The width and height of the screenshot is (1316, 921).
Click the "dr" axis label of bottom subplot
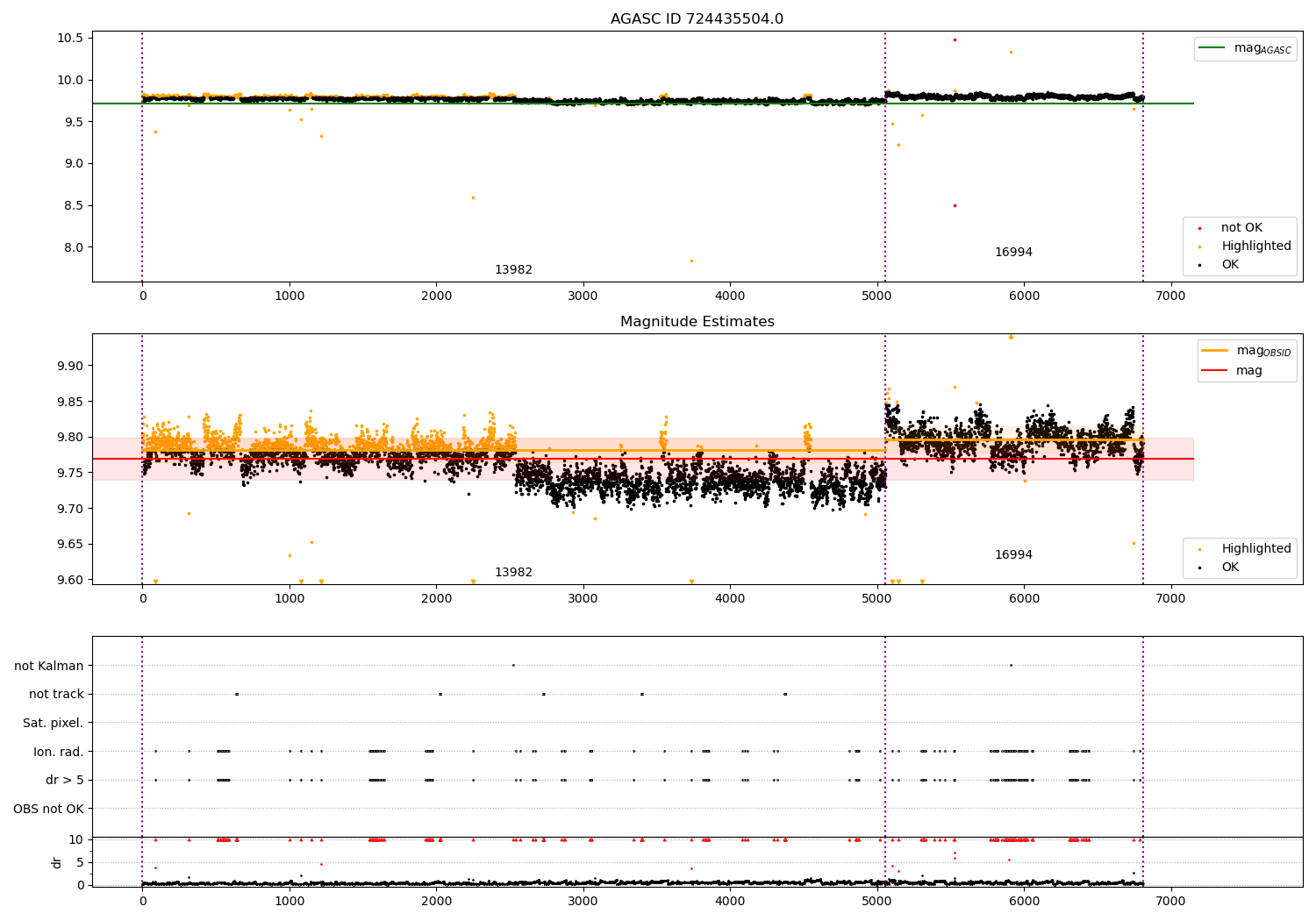point(57,862)
